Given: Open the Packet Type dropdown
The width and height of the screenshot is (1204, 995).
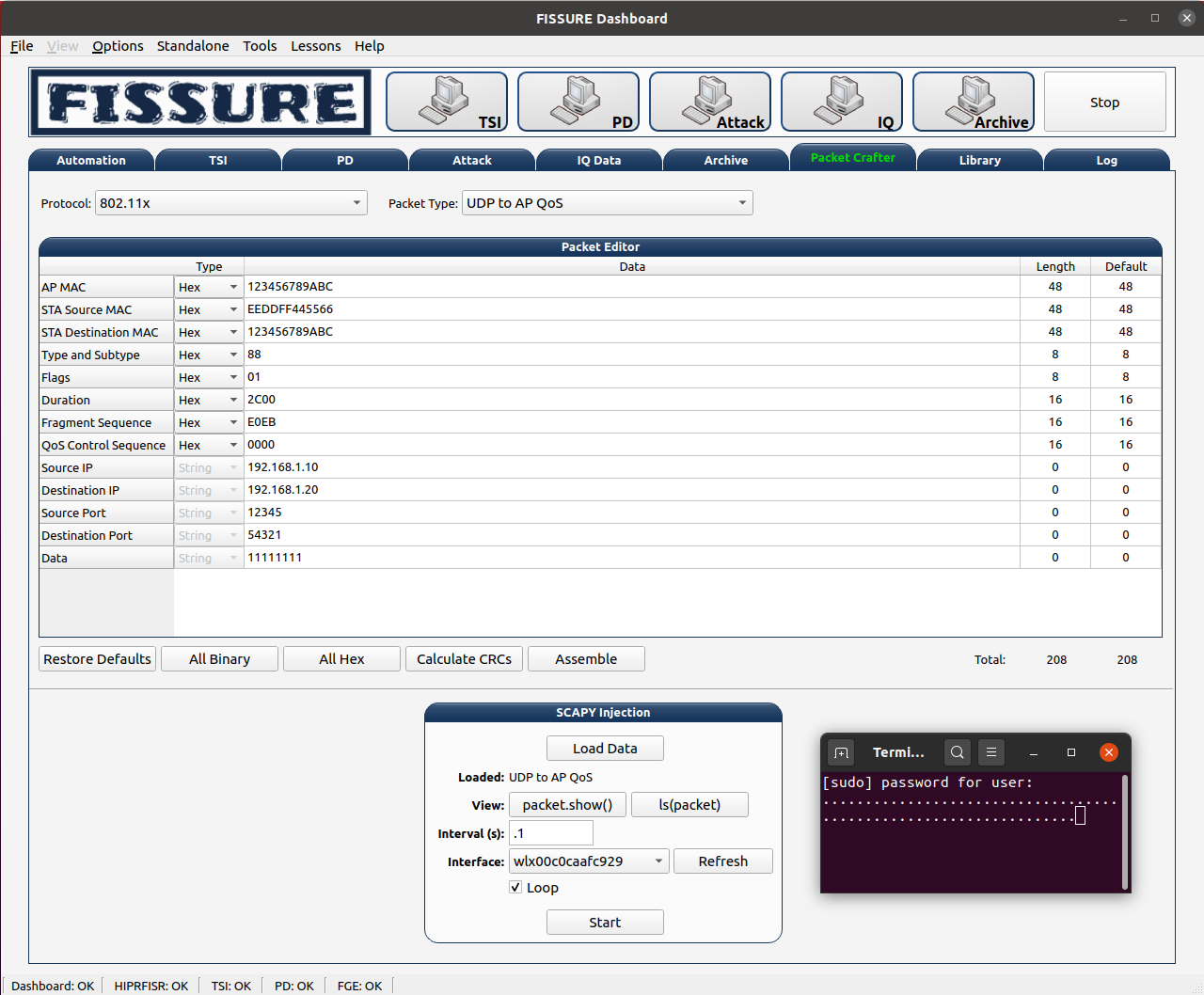Looking at the screenshot, I should (608, 203).
